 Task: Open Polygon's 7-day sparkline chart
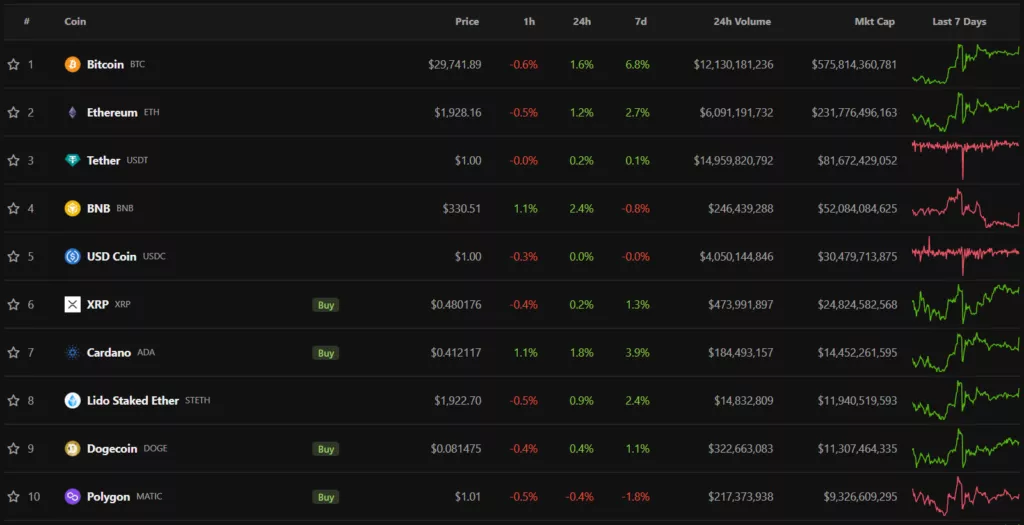966,496
